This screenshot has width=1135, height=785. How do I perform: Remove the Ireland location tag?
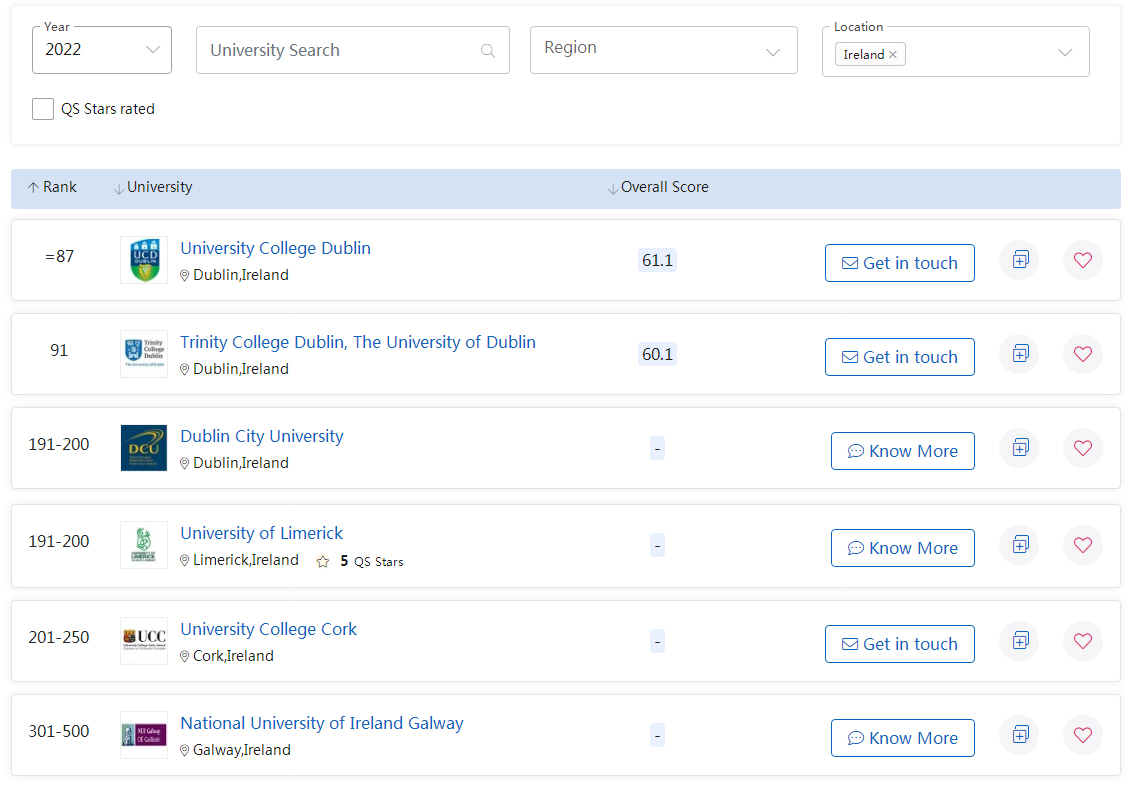tap(893, 55)
